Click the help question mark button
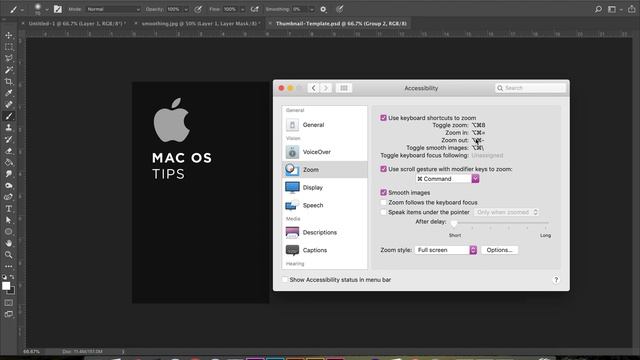The width and height of the screenshot is (640, 360). point(556,280)
